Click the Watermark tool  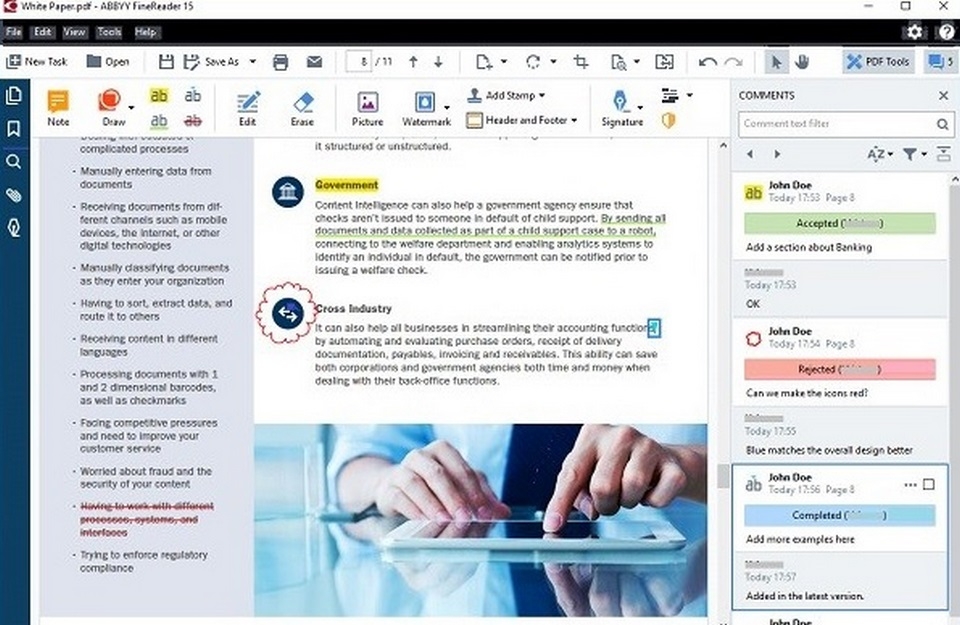425,108
